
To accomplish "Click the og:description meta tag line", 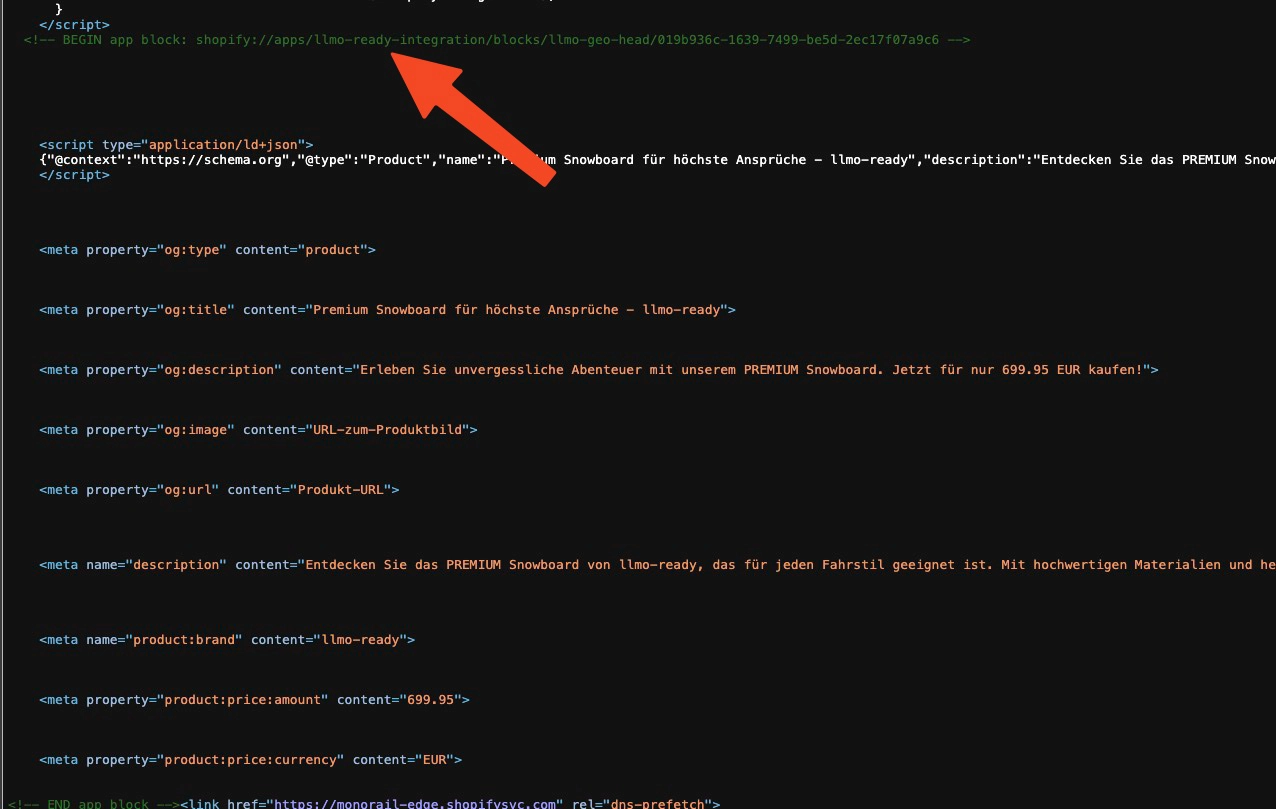I will coord(599,370).
